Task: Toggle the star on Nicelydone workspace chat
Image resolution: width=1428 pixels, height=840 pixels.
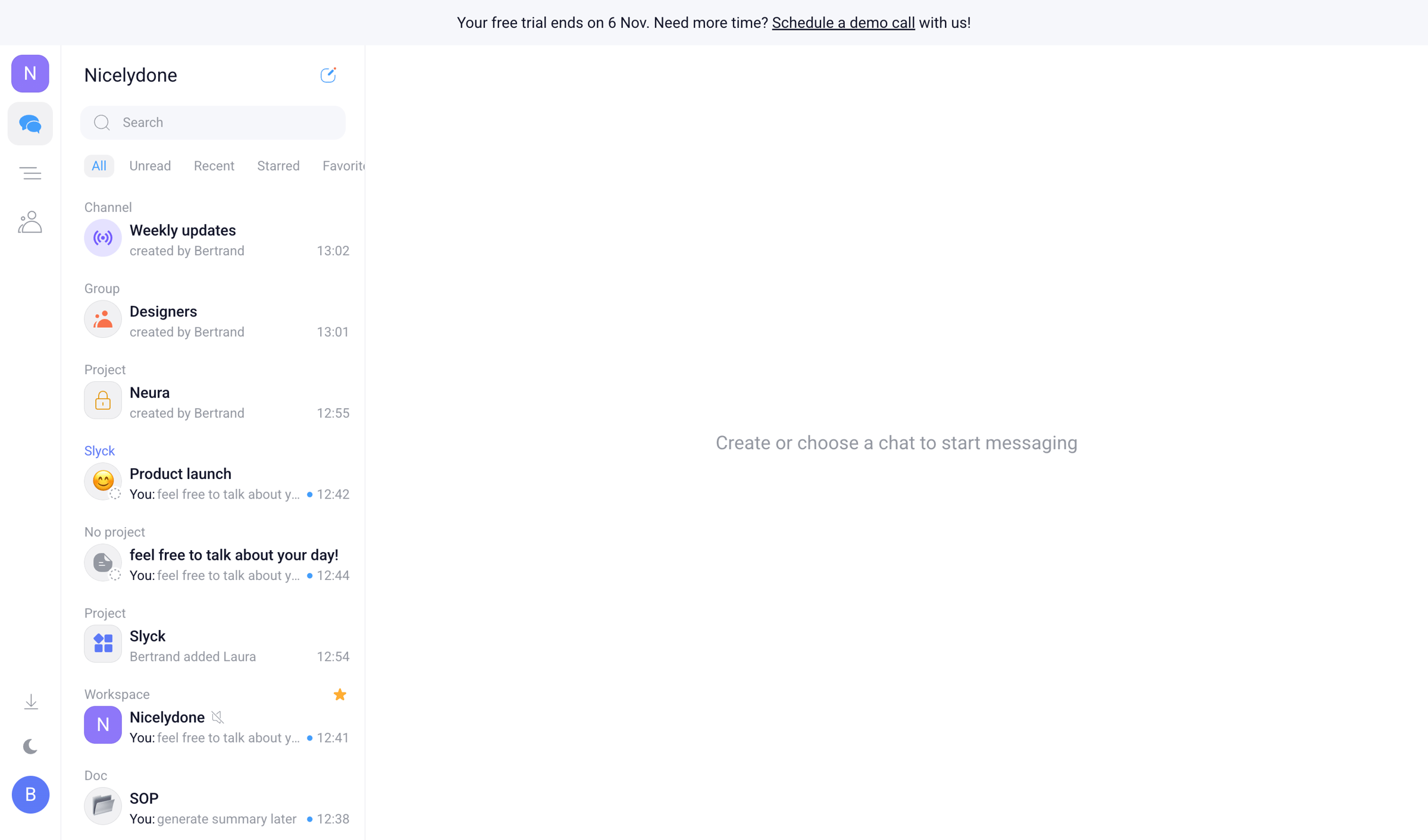Action: pyautogui.click(x=340, y=694)
